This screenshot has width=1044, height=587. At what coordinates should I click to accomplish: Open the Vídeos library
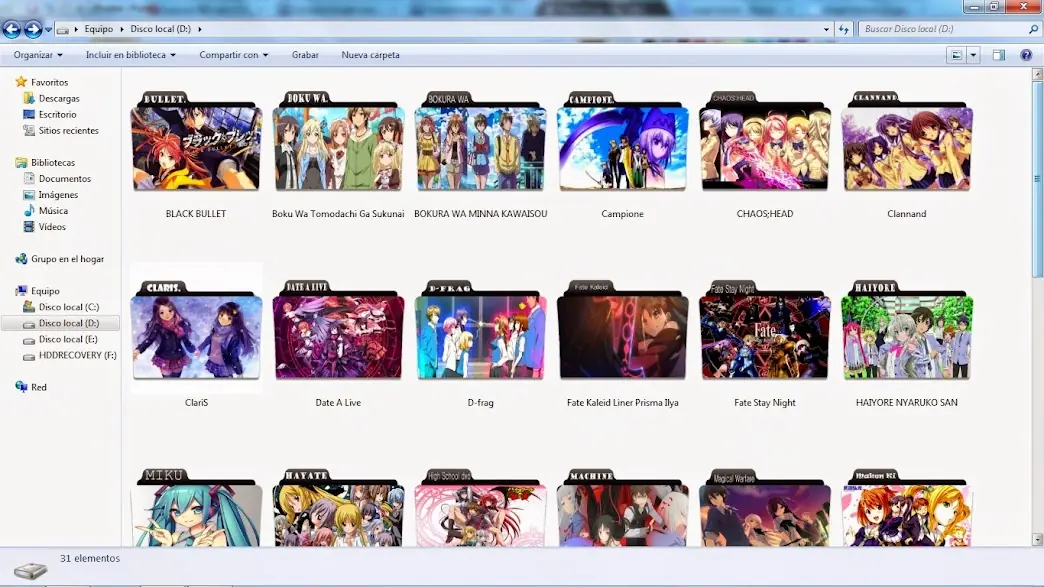point(52,227)
